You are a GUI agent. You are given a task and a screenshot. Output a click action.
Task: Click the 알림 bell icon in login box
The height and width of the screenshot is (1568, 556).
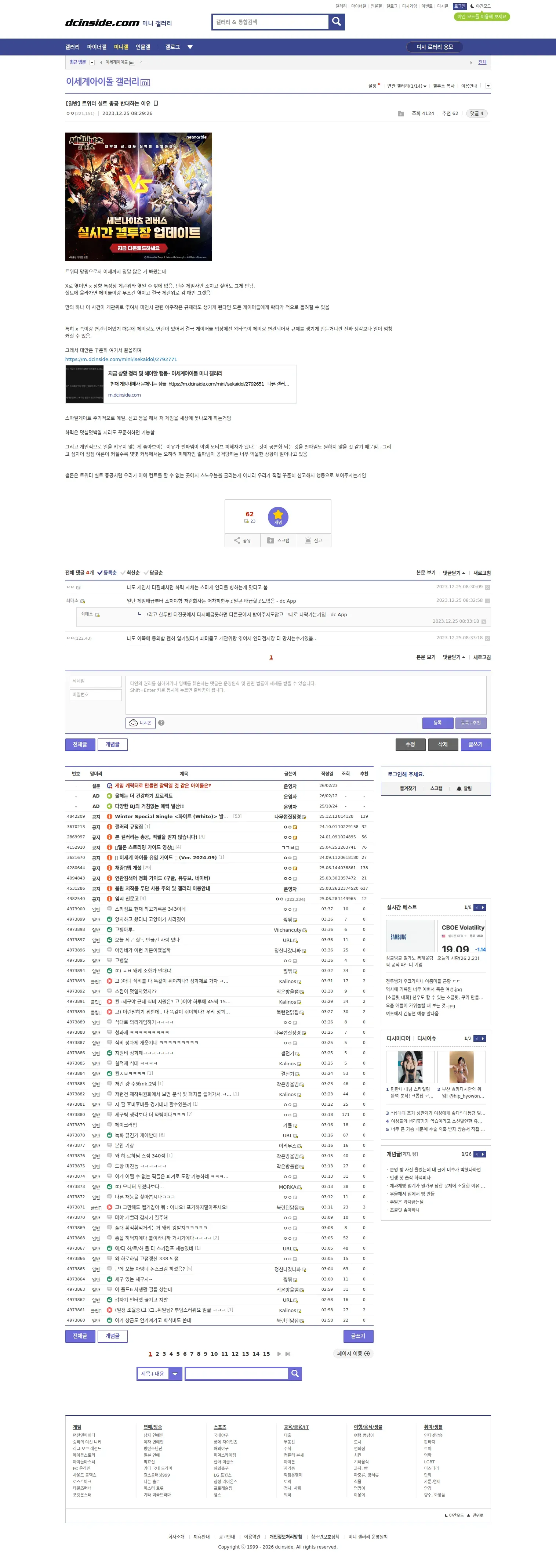tap(464, 788)
